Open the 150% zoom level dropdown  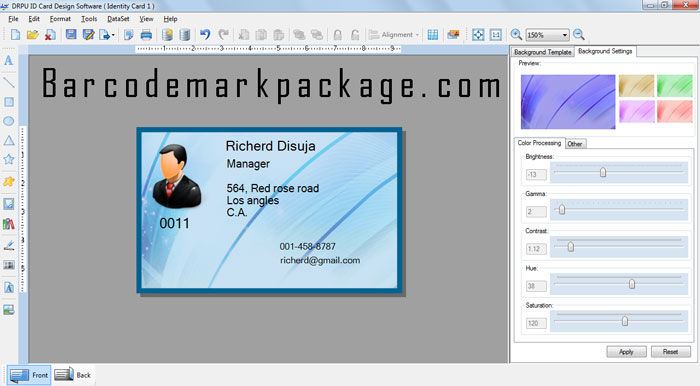point(565,35)
